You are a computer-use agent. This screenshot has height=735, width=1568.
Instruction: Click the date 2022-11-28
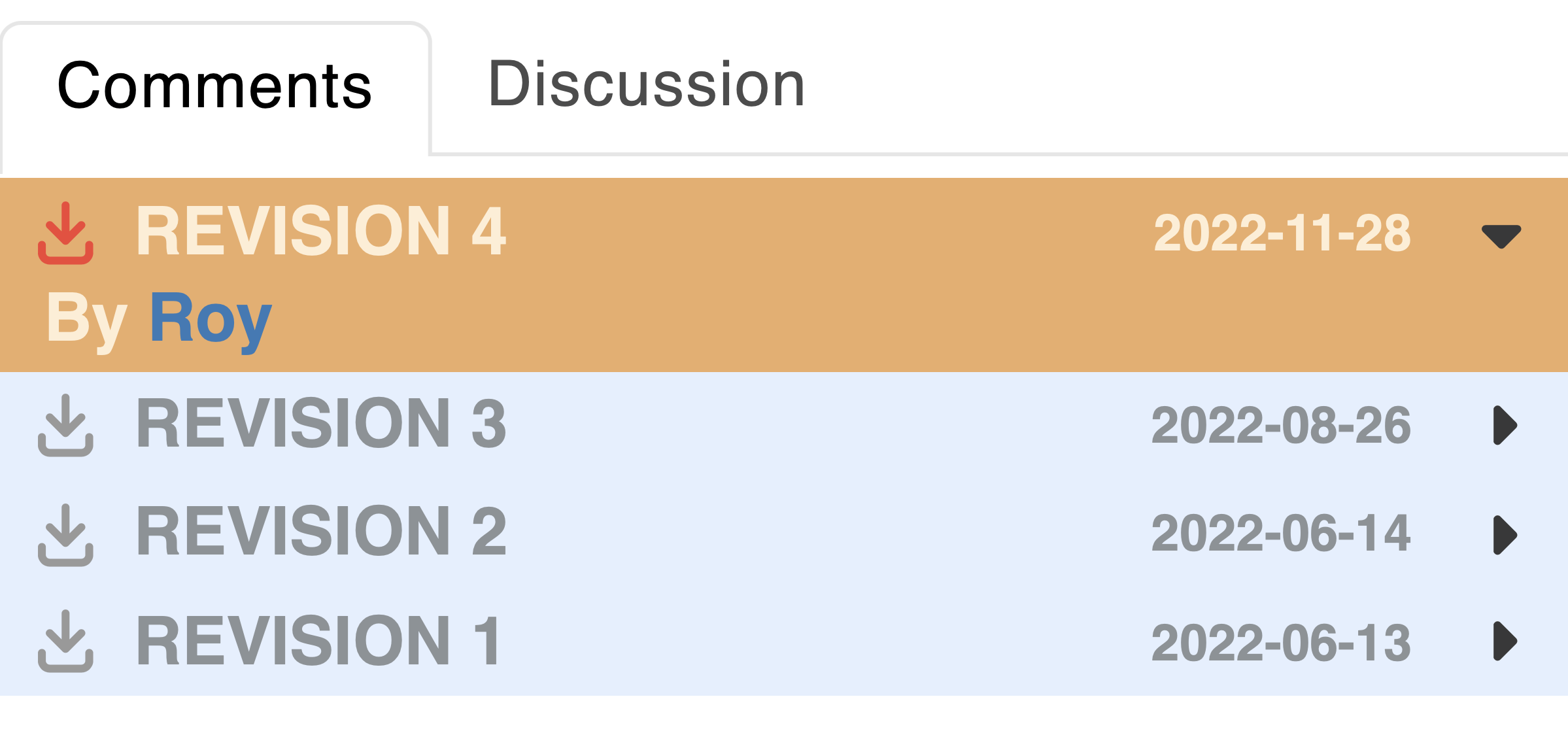tap(1282, 233)
